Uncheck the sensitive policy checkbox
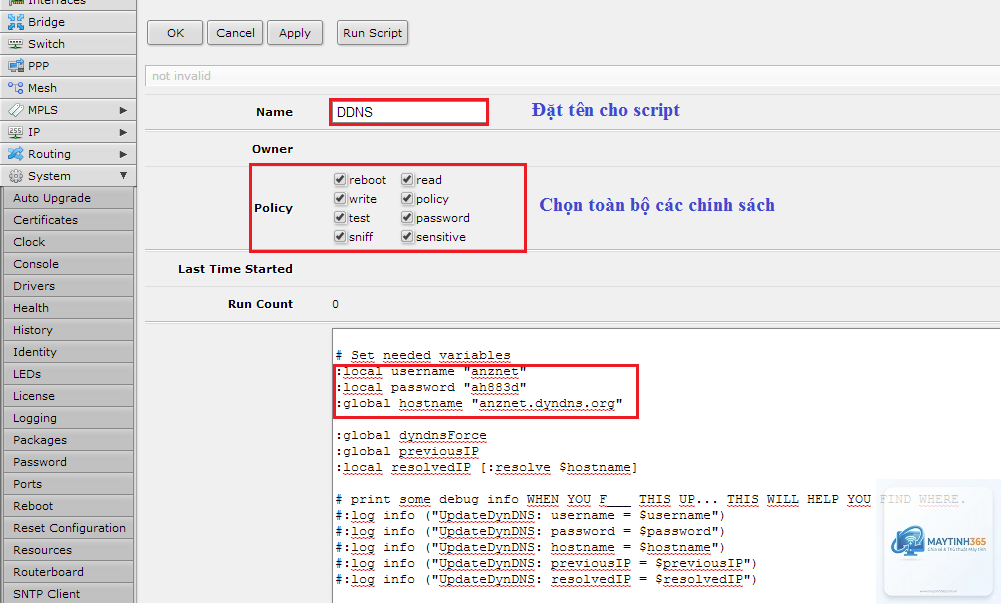 [x=407, y=236]
